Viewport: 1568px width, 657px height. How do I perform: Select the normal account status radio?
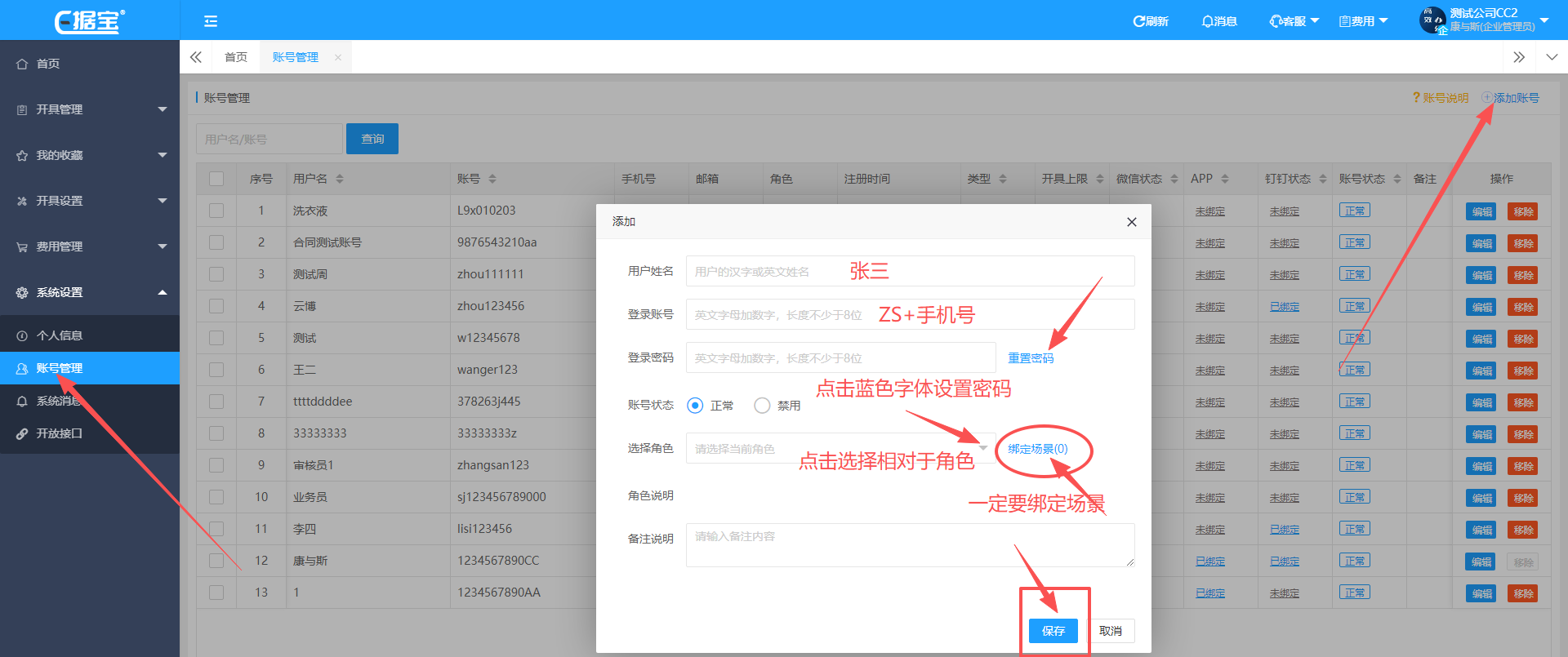coord(695,406)
